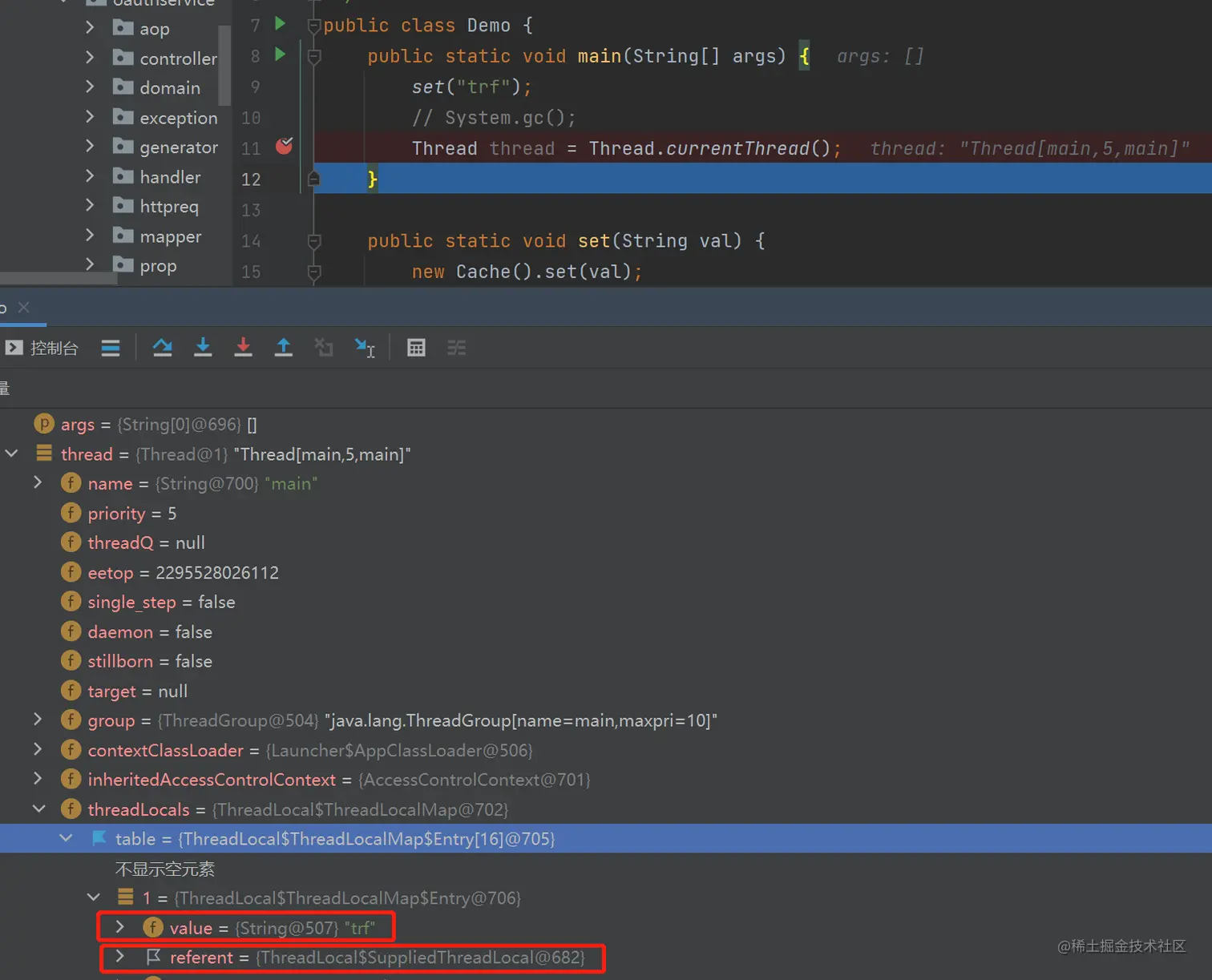Collapse the thread variable node
The image size is (1212, 980).
[12, 454]
